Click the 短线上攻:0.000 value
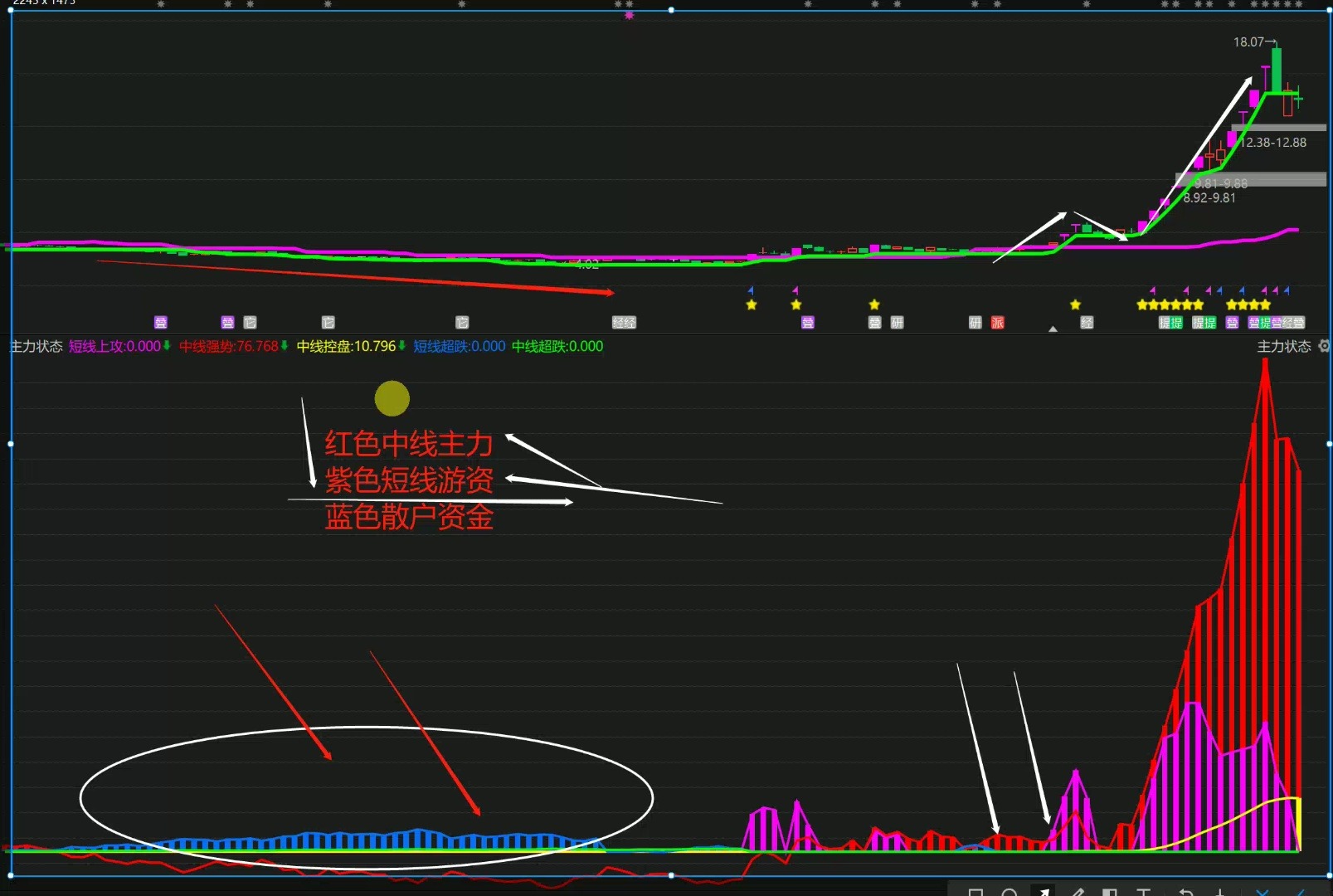Image resolution: width=1333 pixels, height=896 pixels. pos(114,346)
